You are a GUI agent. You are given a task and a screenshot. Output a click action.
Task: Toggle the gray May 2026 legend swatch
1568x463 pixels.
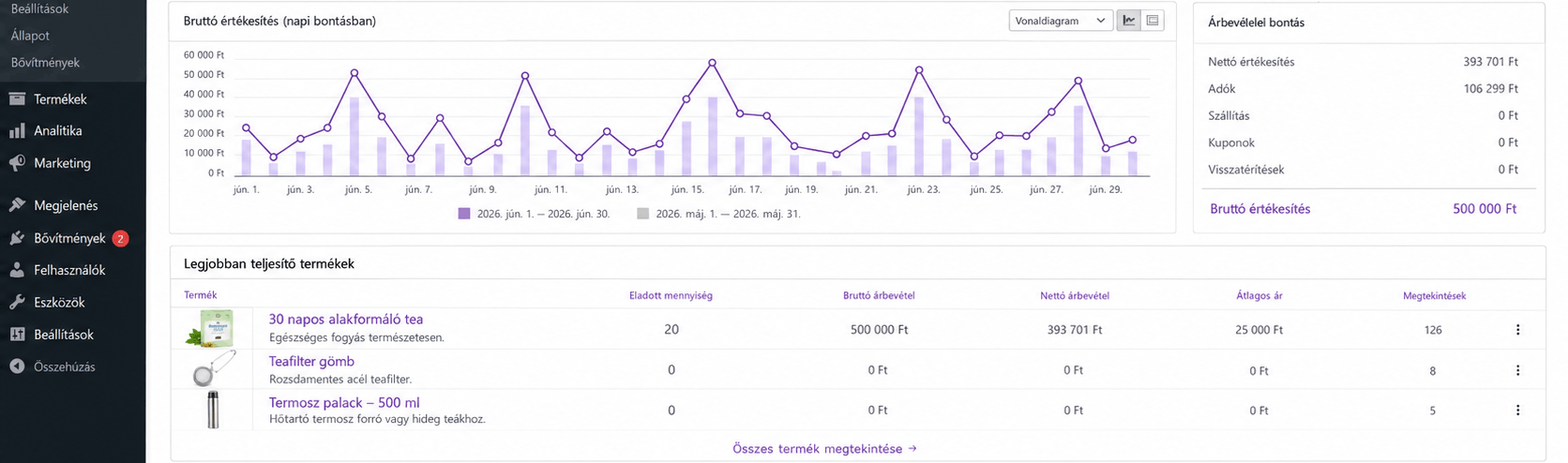click(642, 214)
